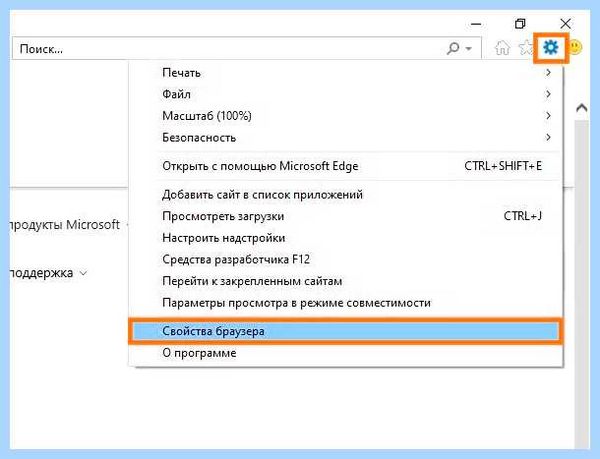Open Настроить надстройки
Viewport: 600px width, 459px height.
(x=346, y=238)
